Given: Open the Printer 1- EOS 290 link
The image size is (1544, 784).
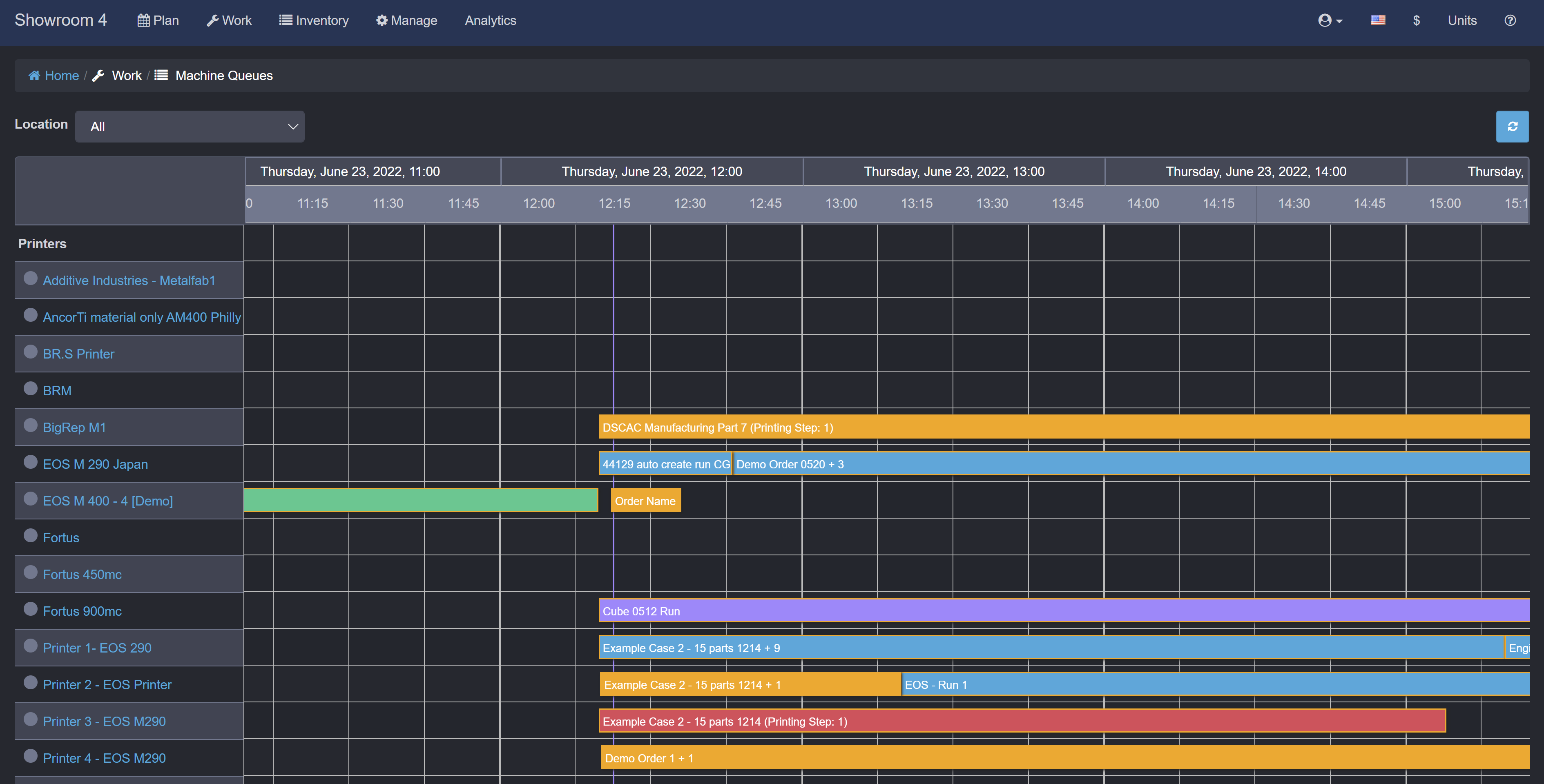Looking at the screenshot, I should point(97,648).
